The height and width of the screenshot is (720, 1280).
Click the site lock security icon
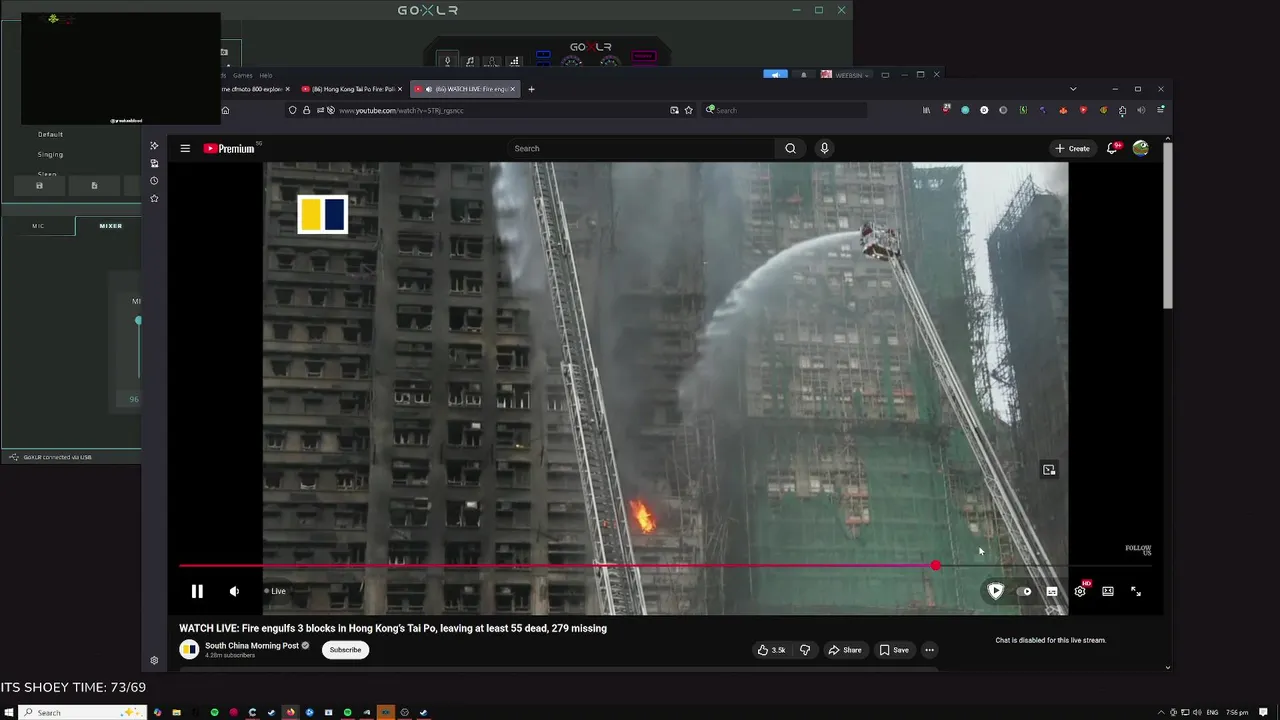[306, 110]
